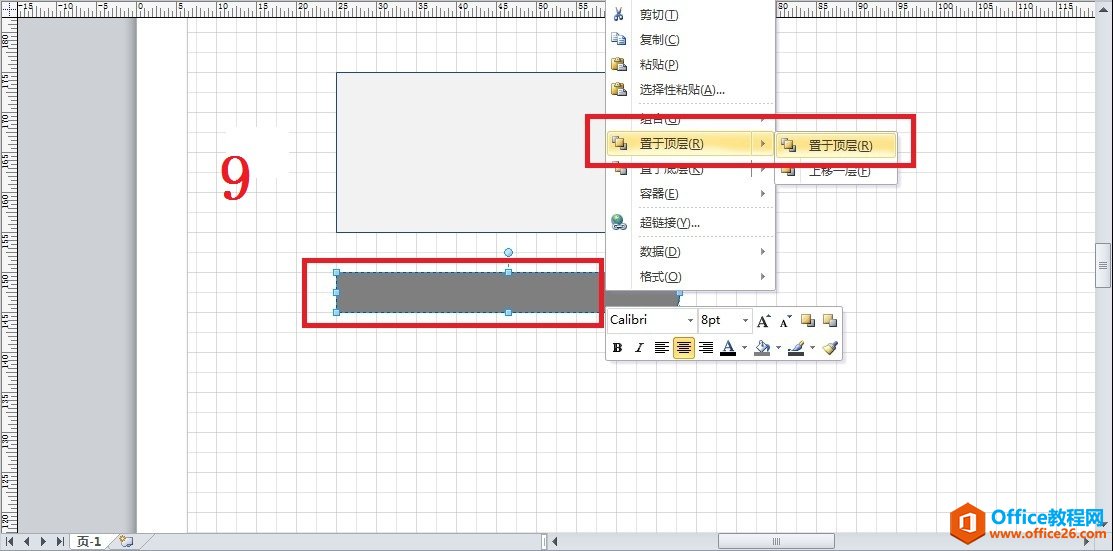Open the Calibri font name dropdown
1113x551 pixels.
(x=690, y=321)
